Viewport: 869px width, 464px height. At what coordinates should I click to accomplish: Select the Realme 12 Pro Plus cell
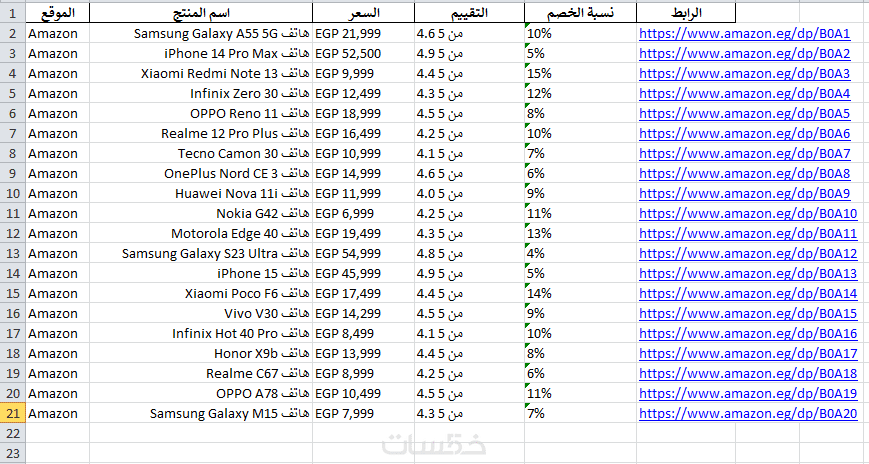[201, 134]
